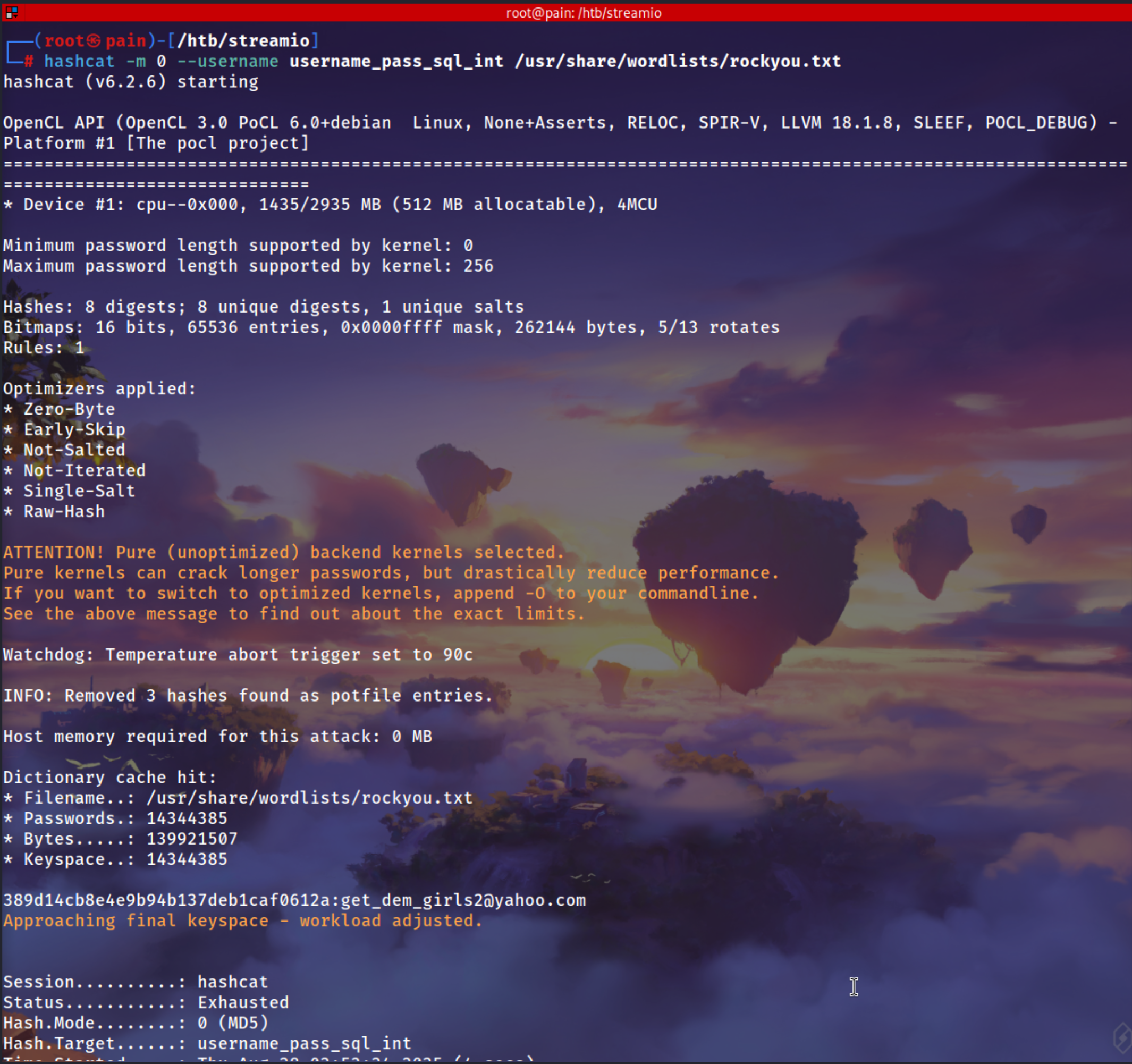Click the Device #1 cpu line
This screenshot has height=1064, width=1132.
330,205
